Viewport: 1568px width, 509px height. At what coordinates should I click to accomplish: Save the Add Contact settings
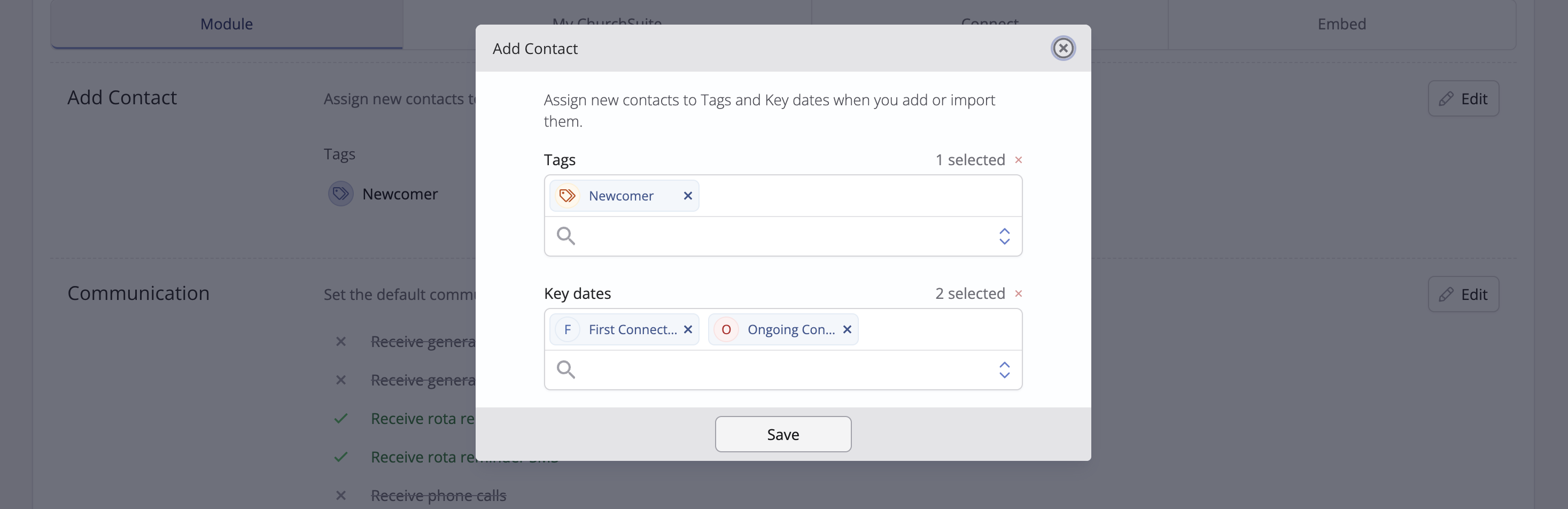coord(783,434)
